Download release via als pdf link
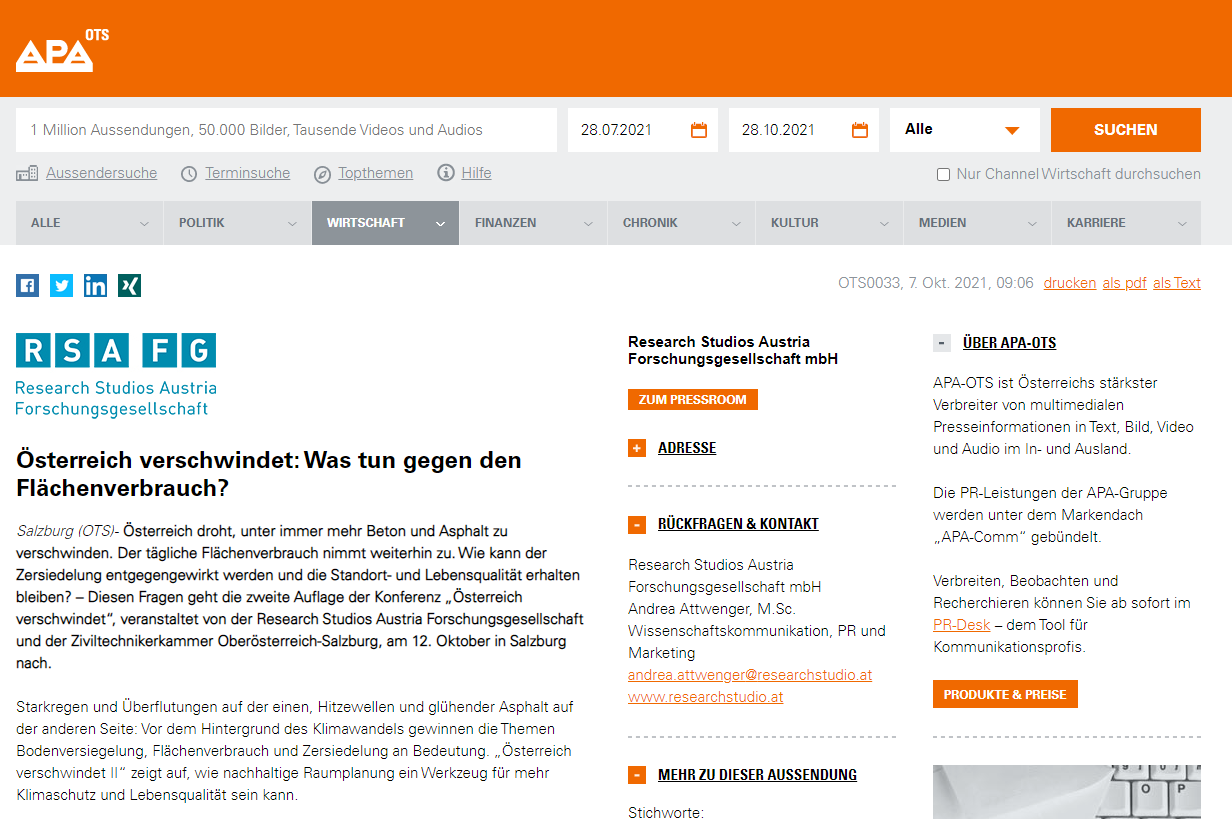This screenshot has height=819, width=1232. click(1125, 283)
